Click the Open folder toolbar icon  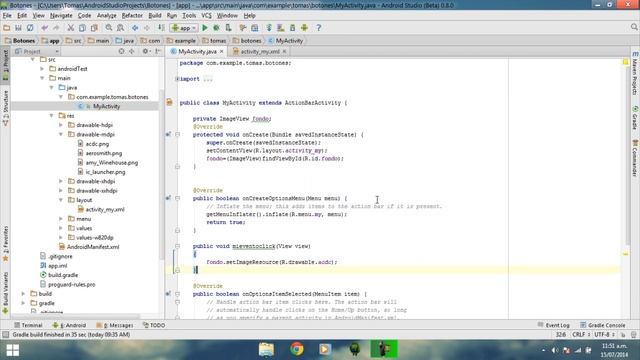7,28
